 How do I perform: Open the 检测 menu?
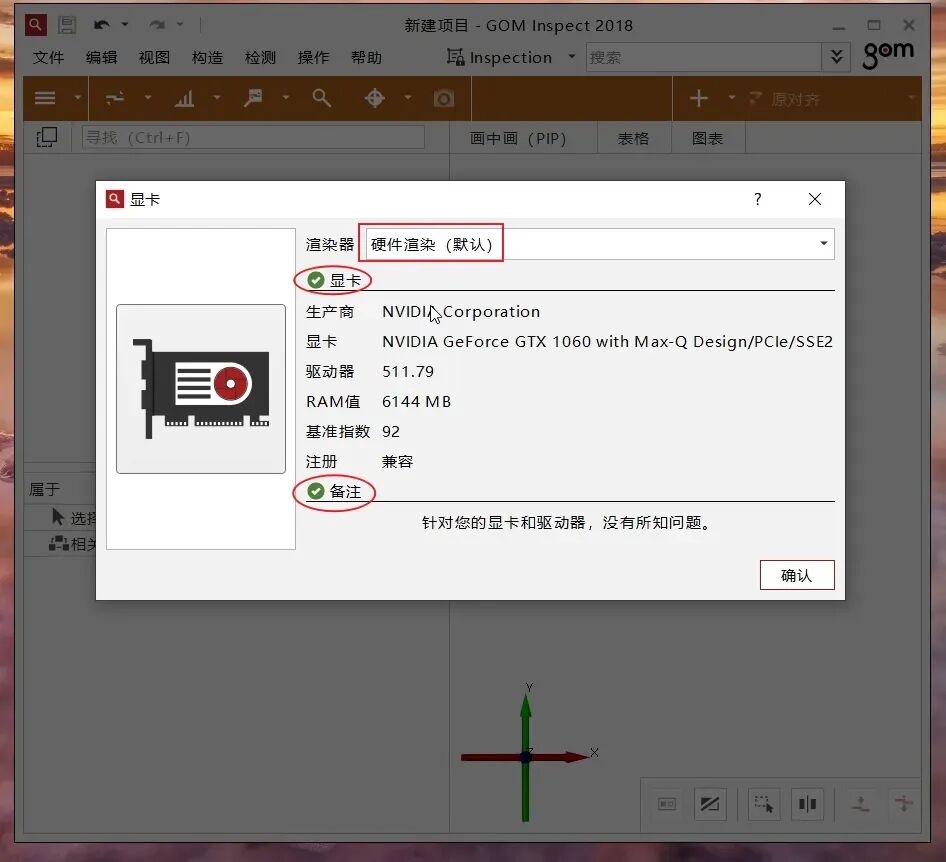pos(261,57)
